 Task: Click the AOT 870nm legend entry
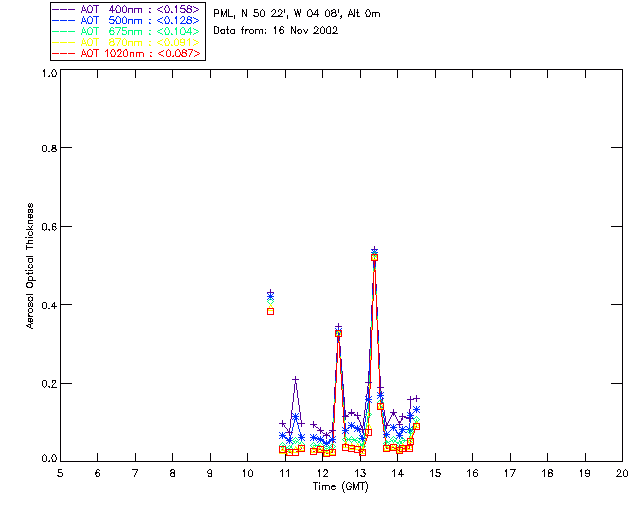pos(128,42)
